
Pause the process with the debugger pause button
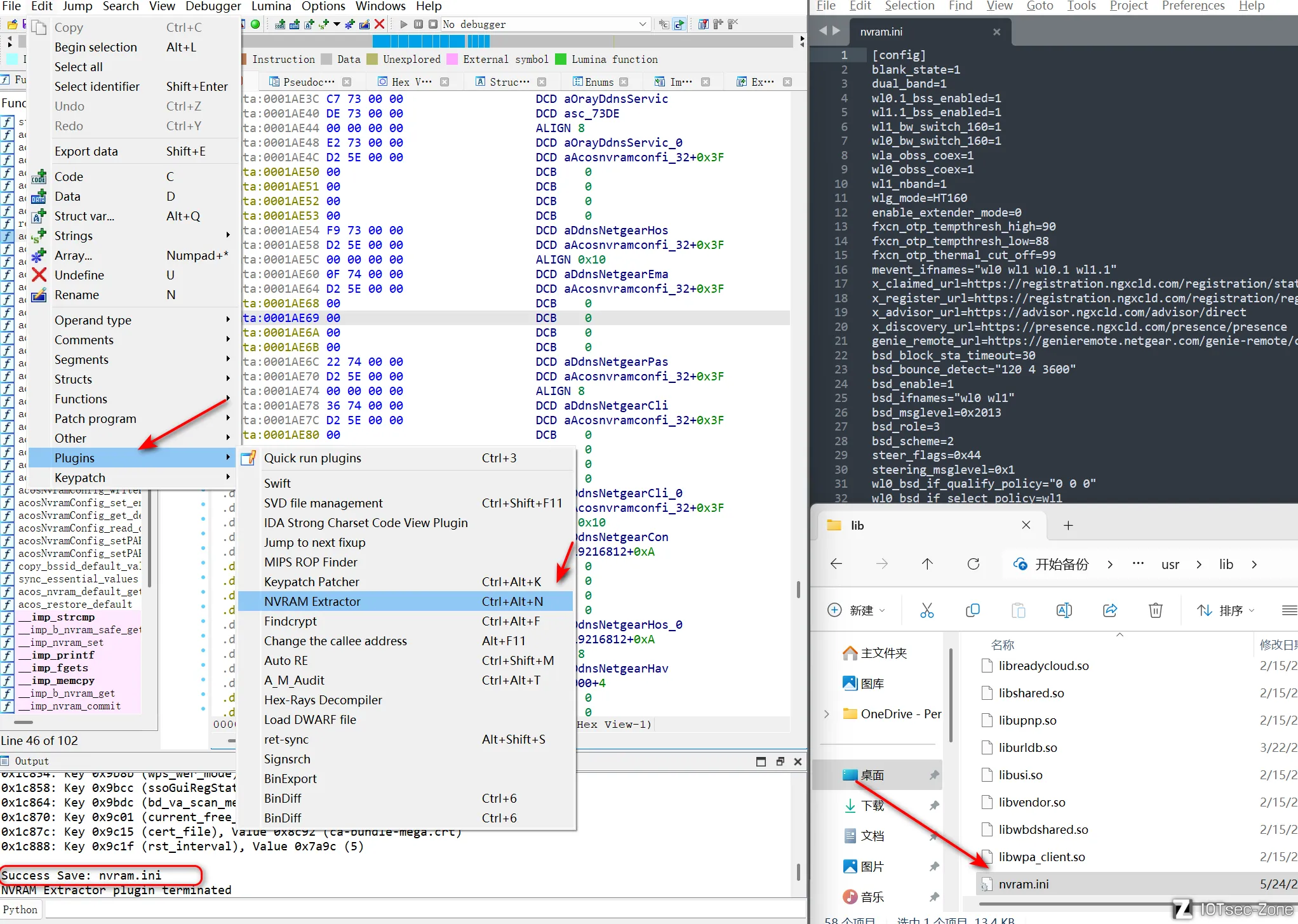coord(418,25)
